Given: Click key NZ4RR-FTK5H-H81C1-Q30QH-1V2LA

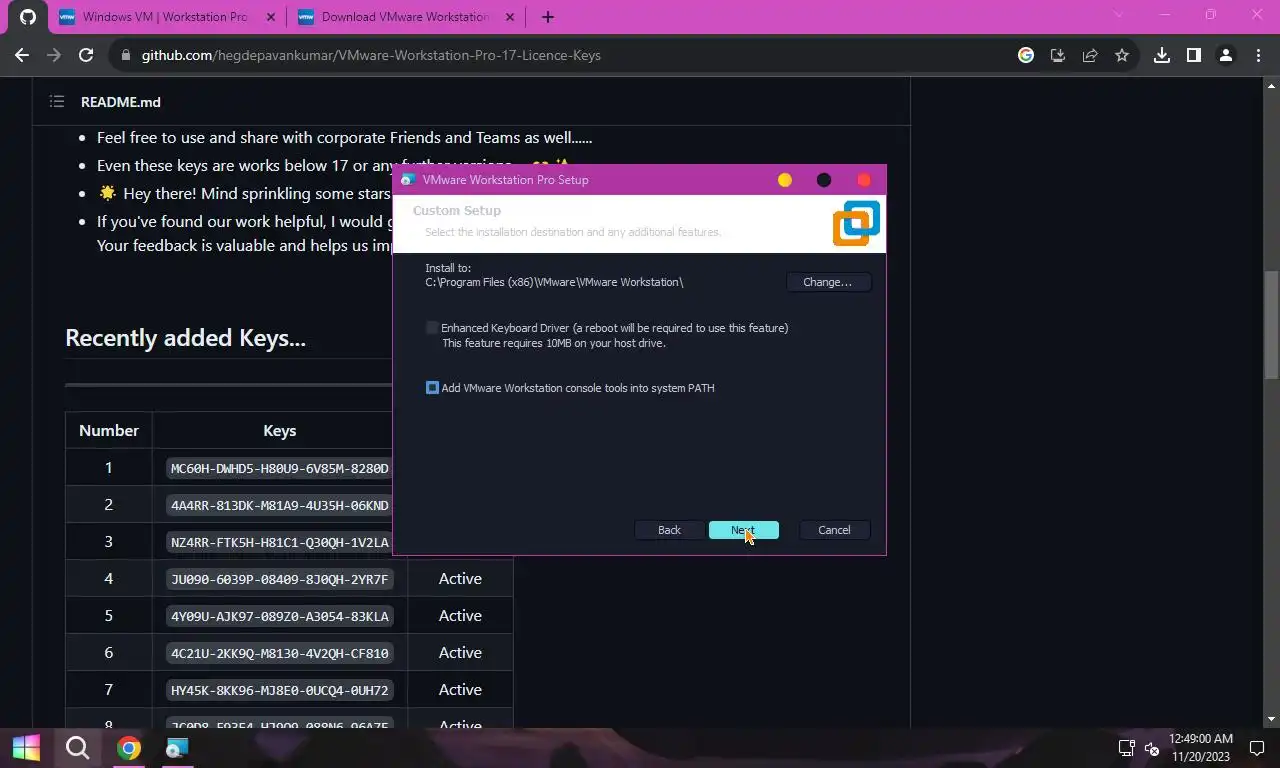Looking at the screenshot, I should tap(280, 542).
